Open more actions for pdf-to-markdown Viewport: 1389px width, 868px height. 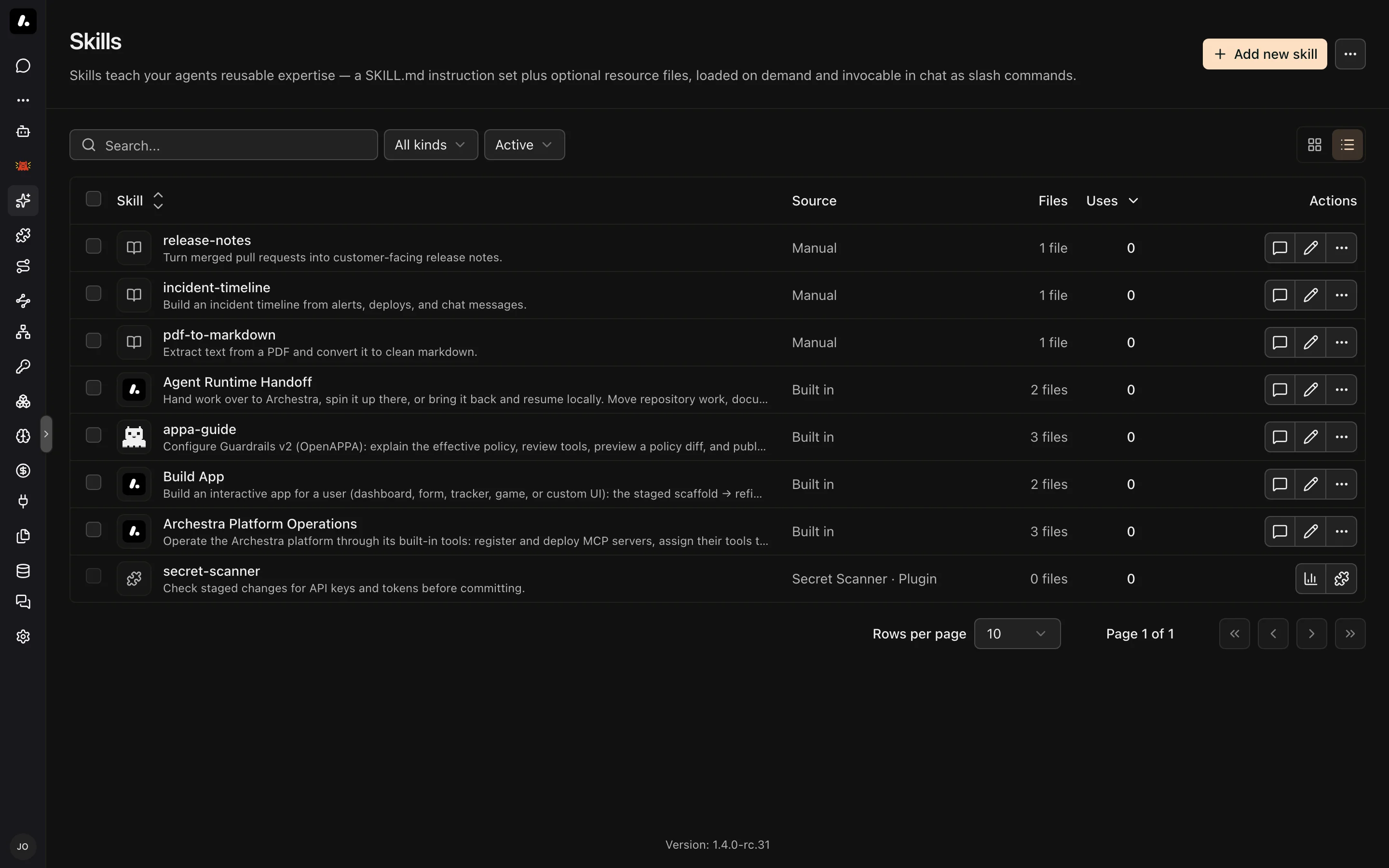[x=1341, y=343]
